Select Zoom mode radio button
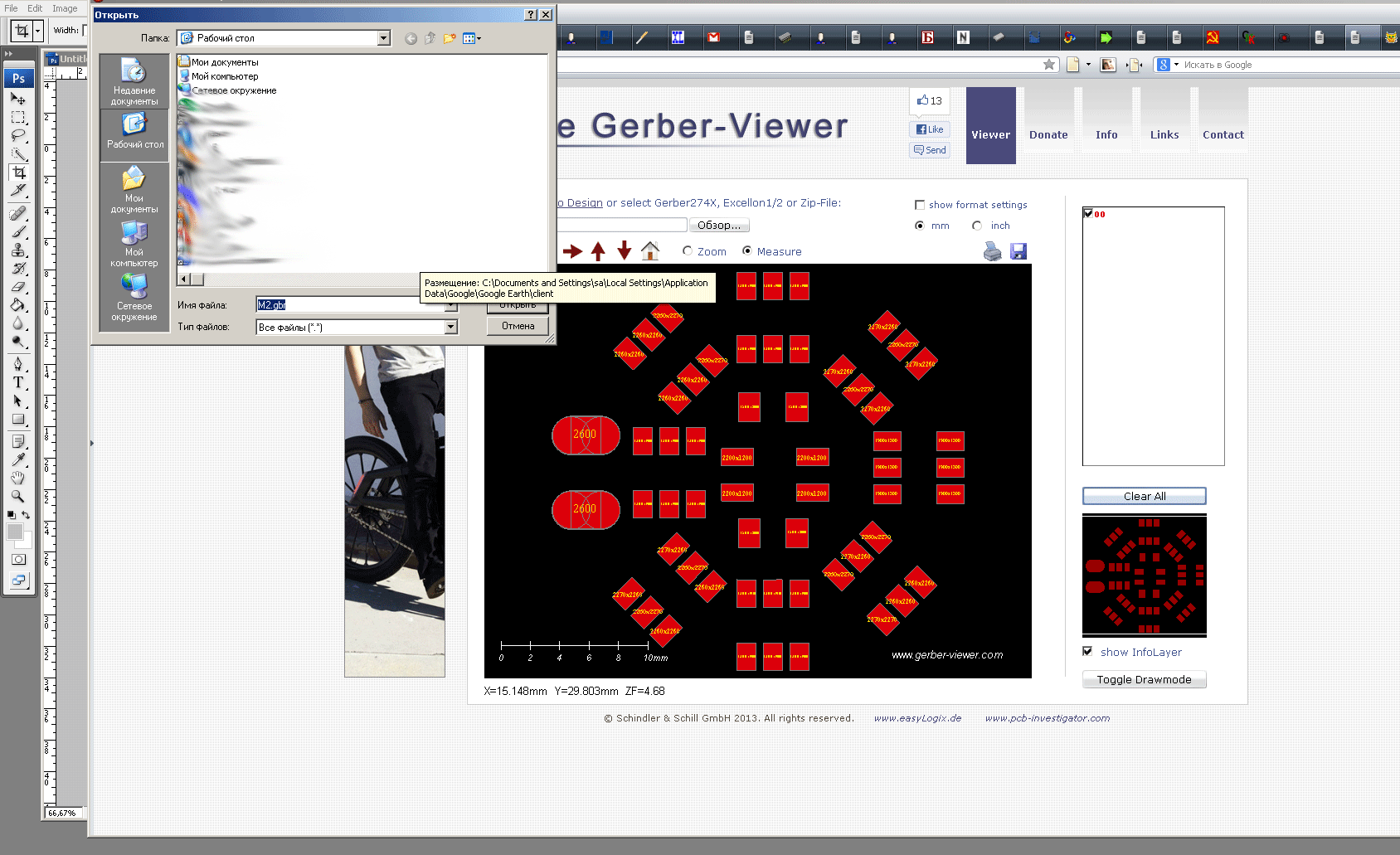 coord(687,250)
